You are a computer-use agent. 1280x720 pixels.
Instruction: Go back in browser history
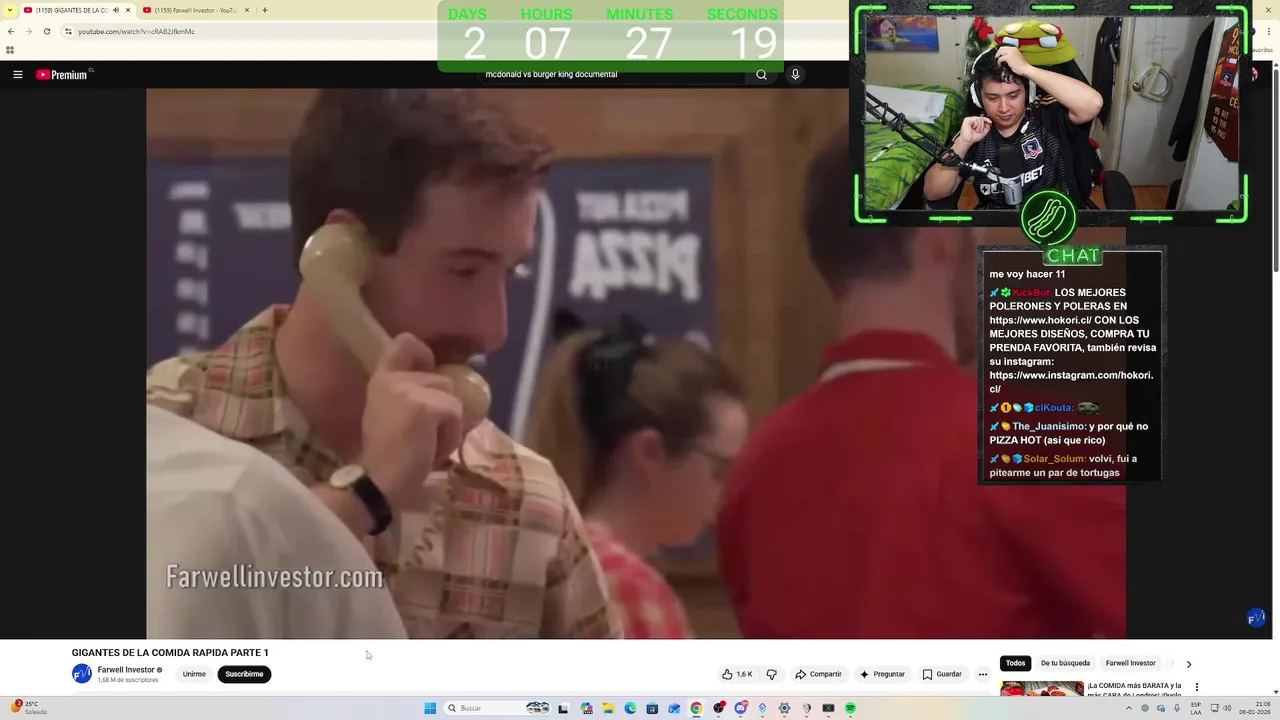pyautogui.click(x=11, y=31)
